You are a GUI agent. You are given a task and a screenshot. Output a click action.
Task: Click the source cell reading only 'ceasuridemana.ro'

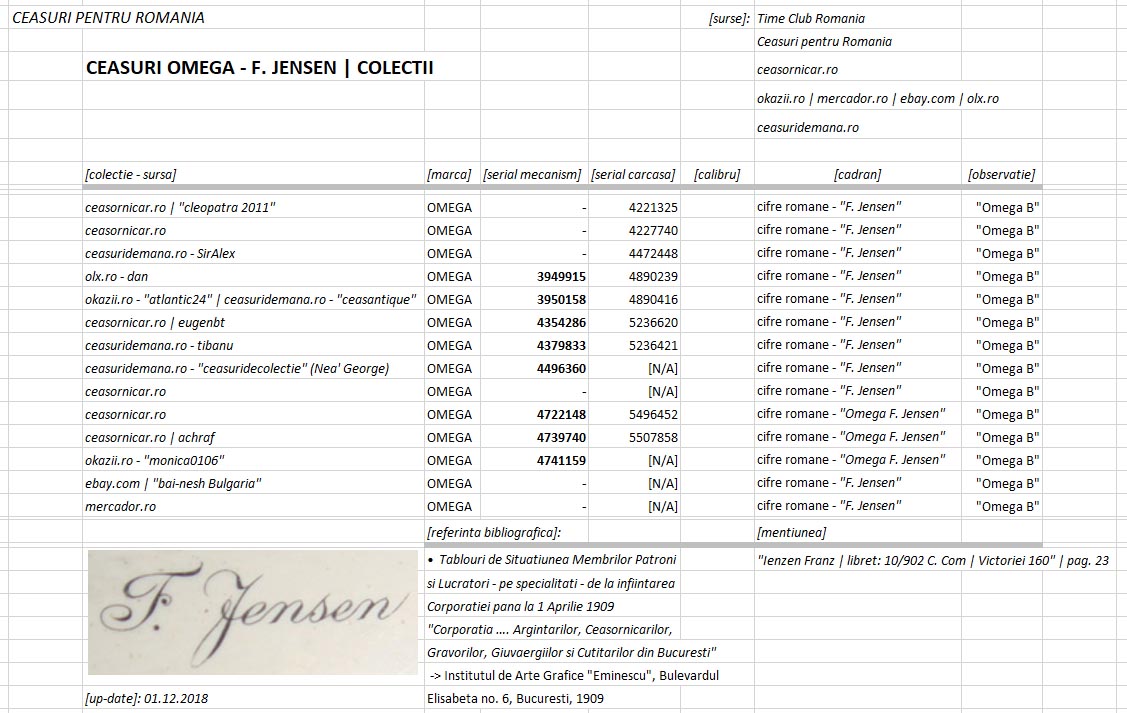(808, 127)
